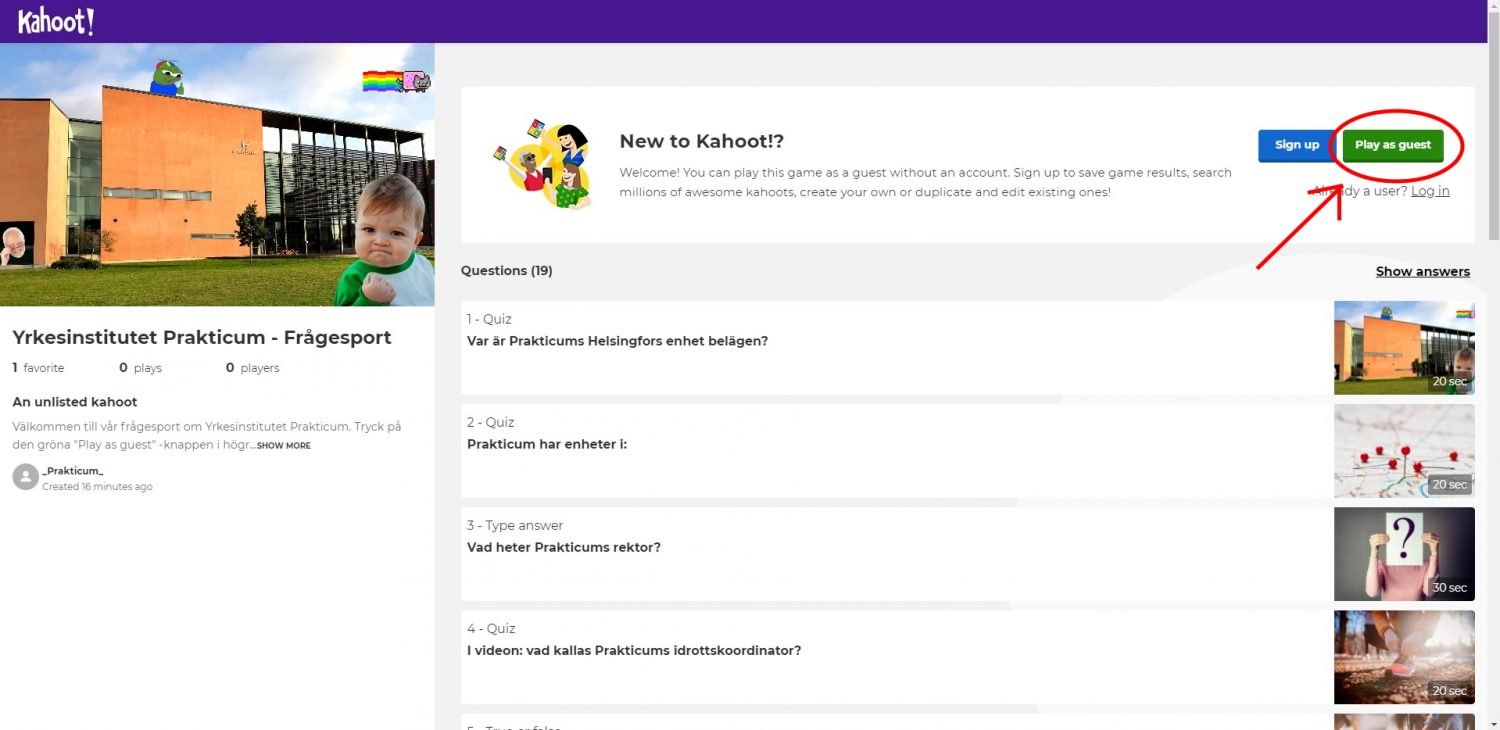Click the '1 - Quiz' label
Viewport: 1500px width, 730px height.
pos(489,319)
